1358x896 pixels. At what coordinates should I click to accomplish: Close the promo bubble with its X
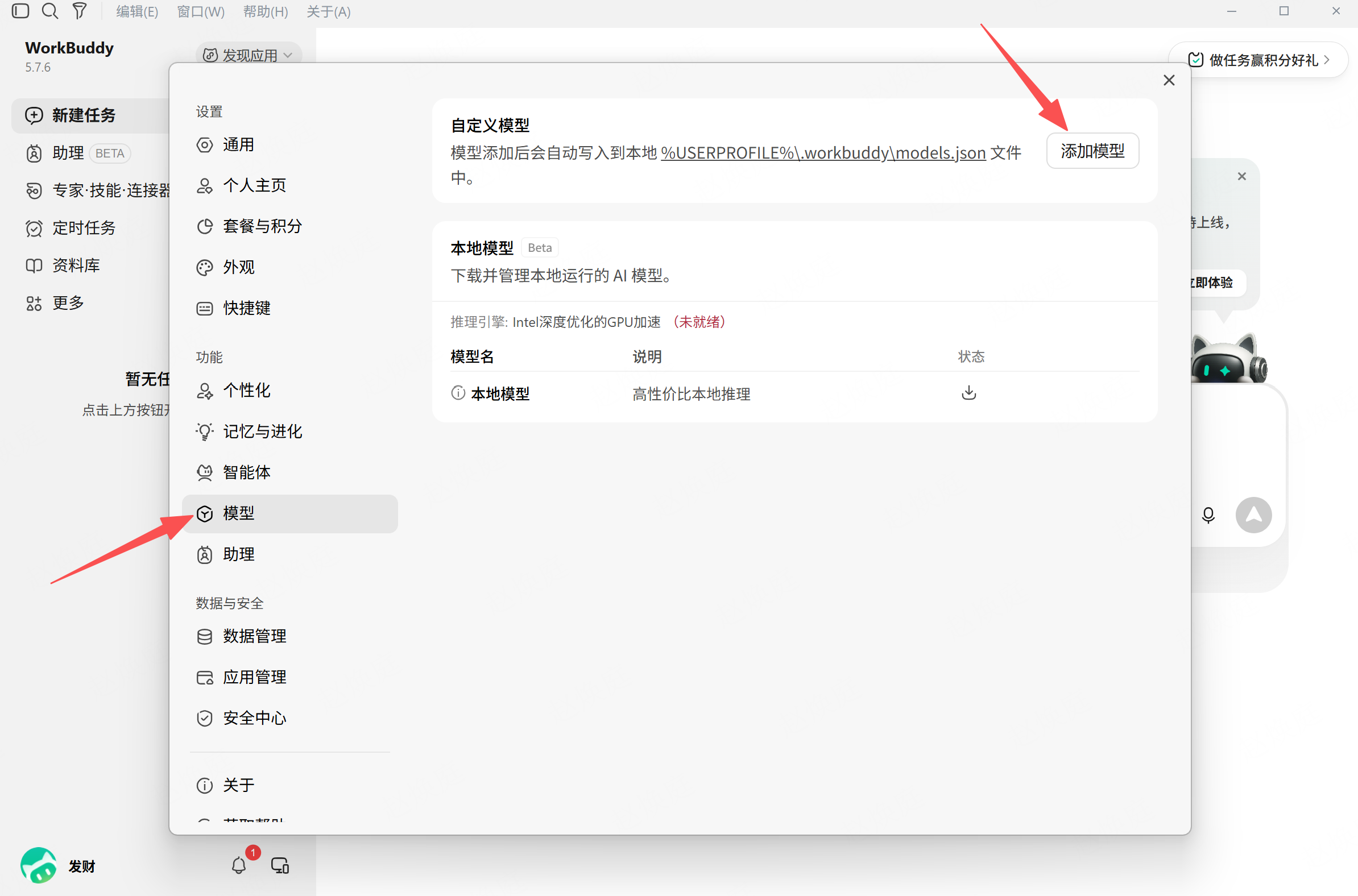click(1241, 177)
